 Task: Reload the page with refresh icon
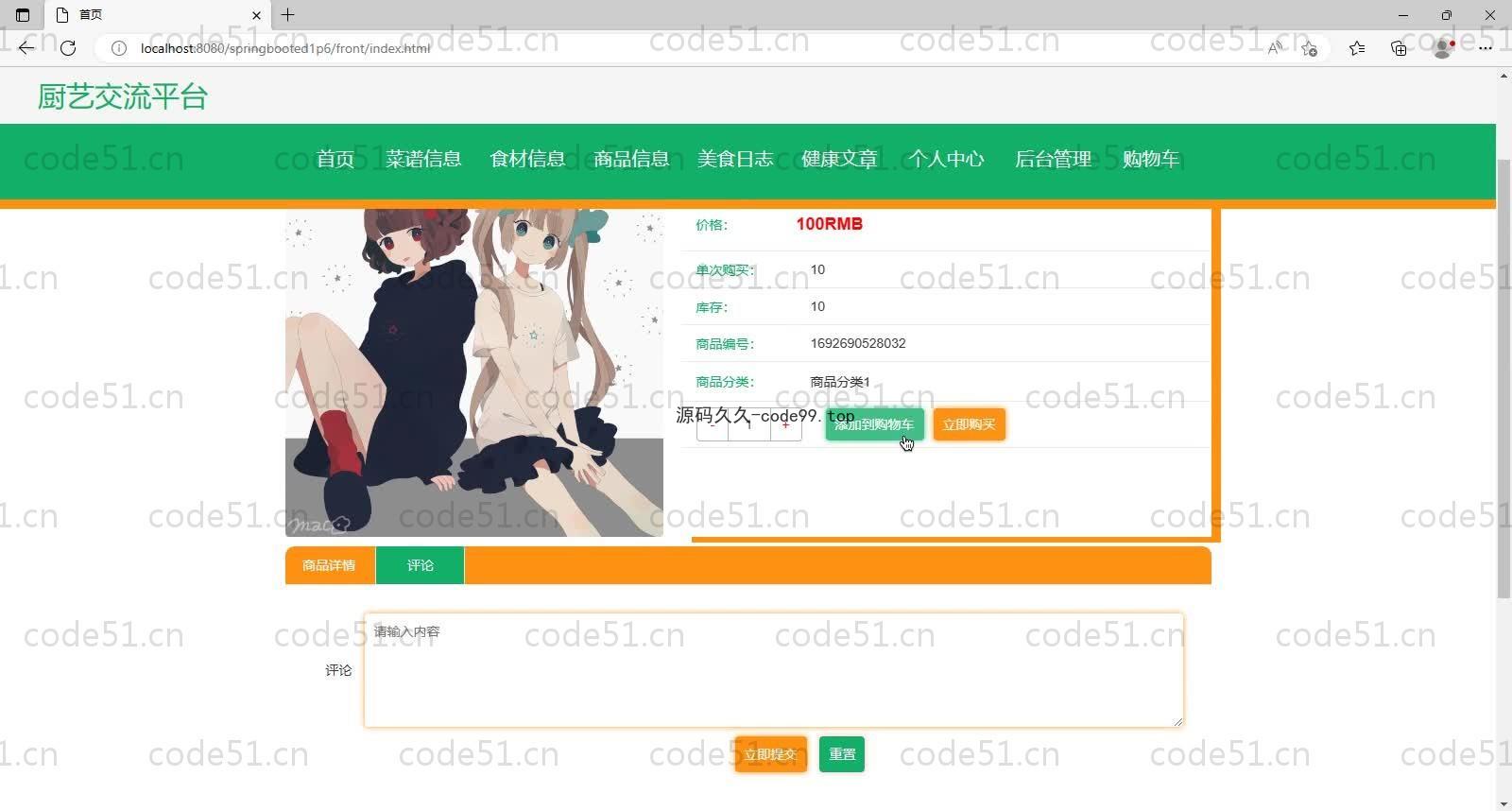click(x=68, y=47)
